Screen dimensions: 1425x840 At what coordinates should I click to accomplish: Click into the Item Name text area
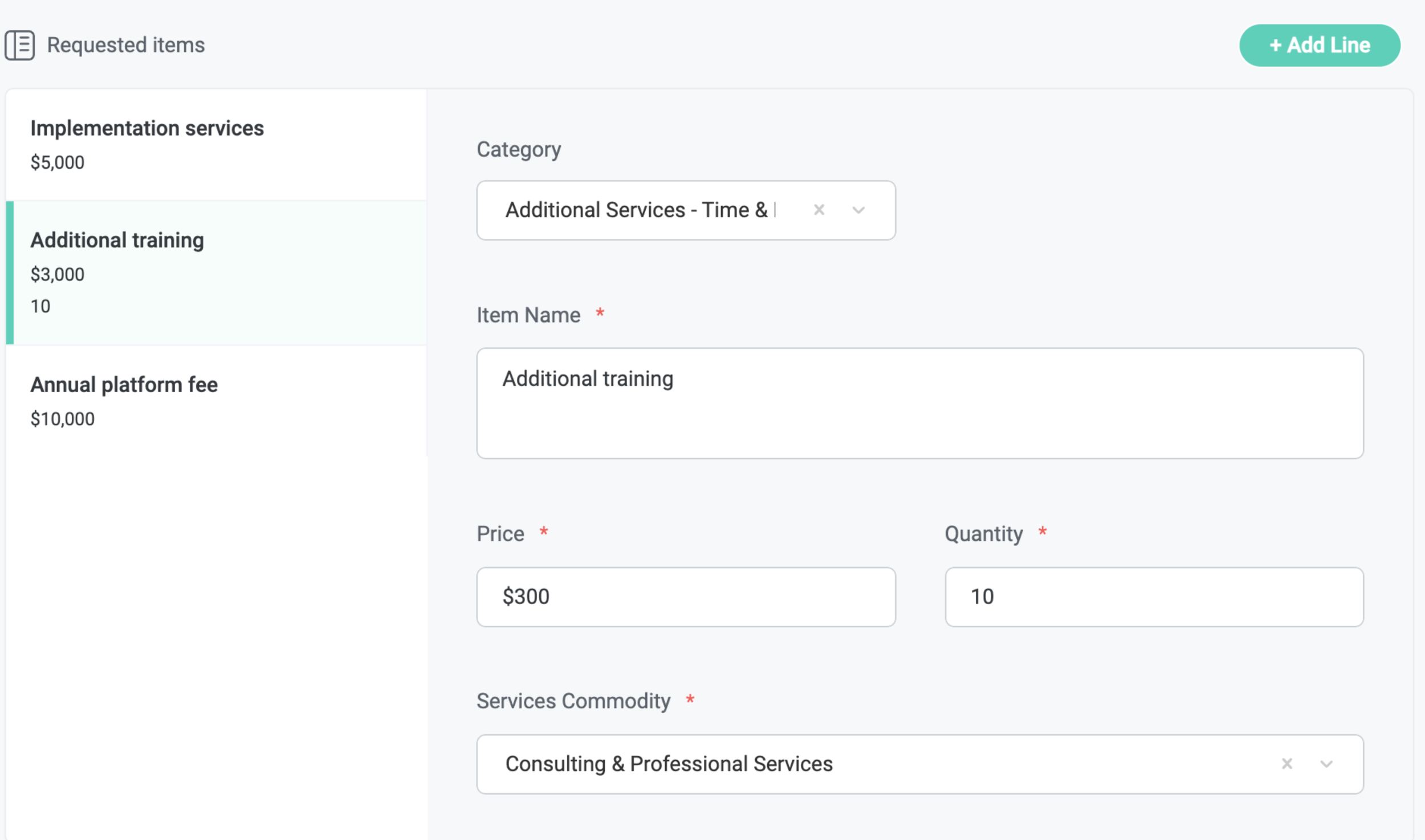click(x=919, y=403)
